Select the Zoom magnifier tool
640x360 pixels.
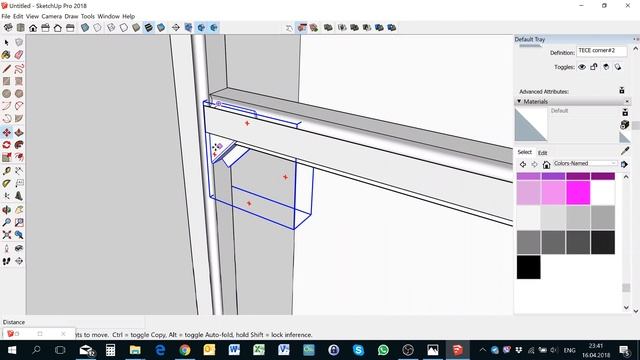click(x=7, y=222)
